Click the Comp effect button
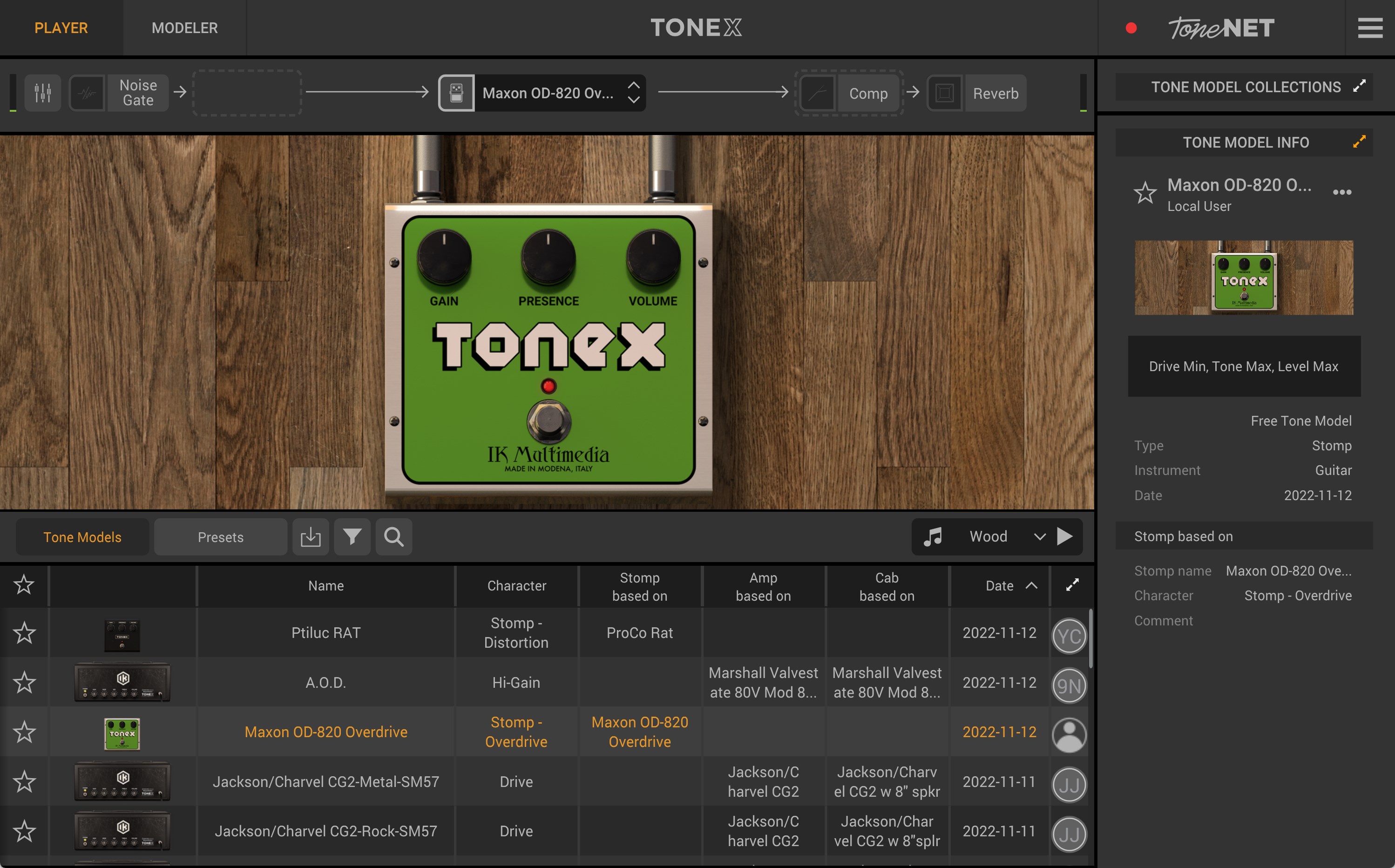The height and width of the screenshot is (868, 1395). click(x=867, y=93)
